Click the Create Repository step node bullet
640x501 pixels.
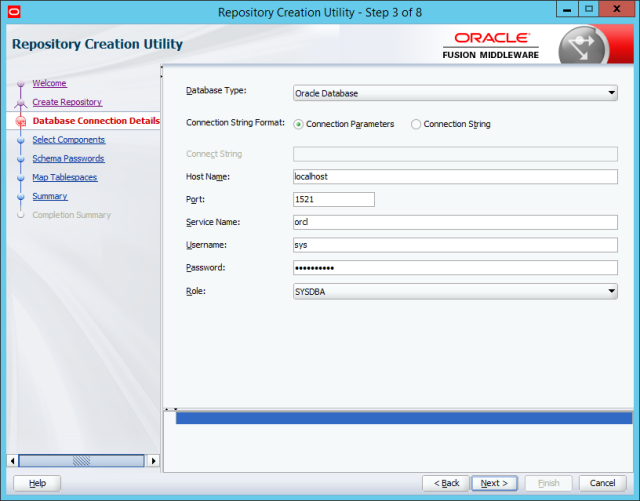click(x=20, y=103)
